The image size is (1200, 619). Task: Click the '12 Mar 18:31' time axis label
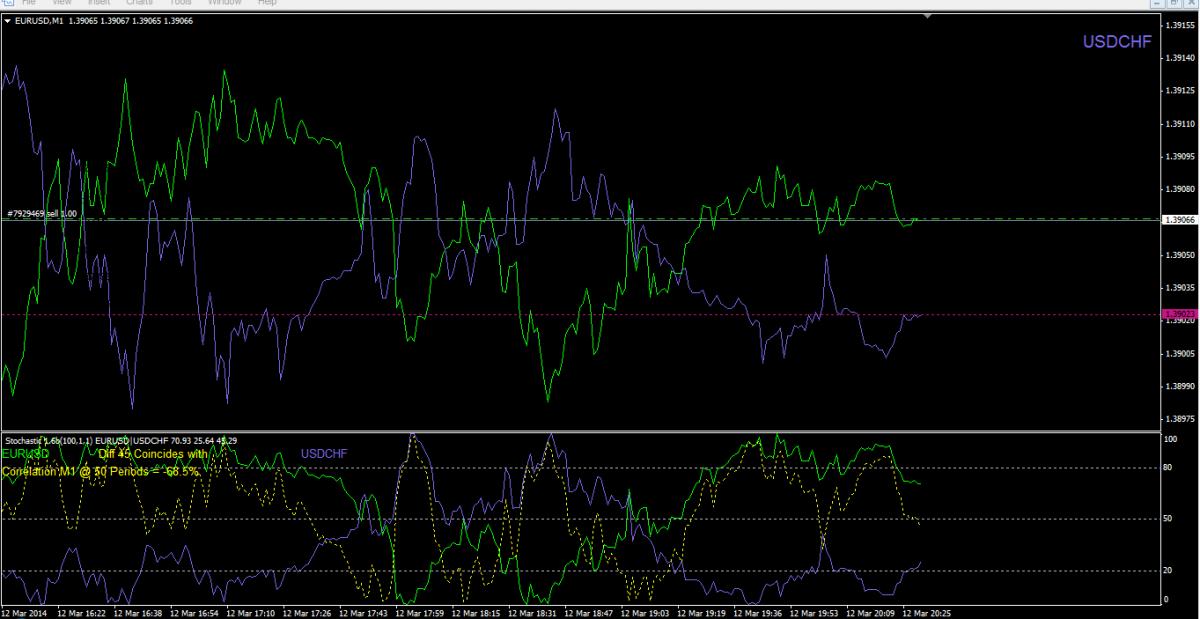point(535,612)
